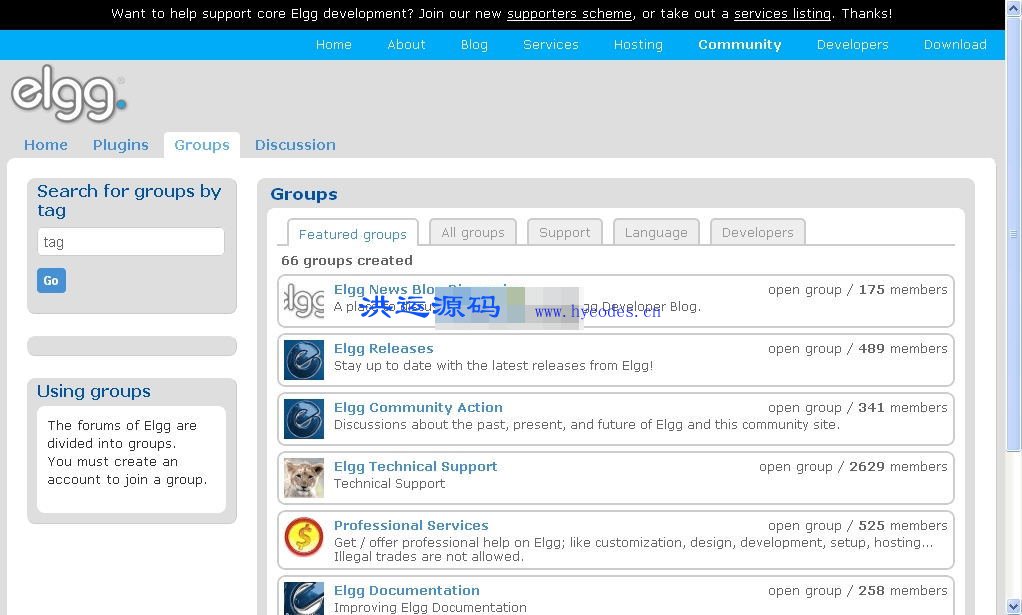Show the Developers groups tab
1022x615 pixels.
pyautogui.click(x=757, y=232)
